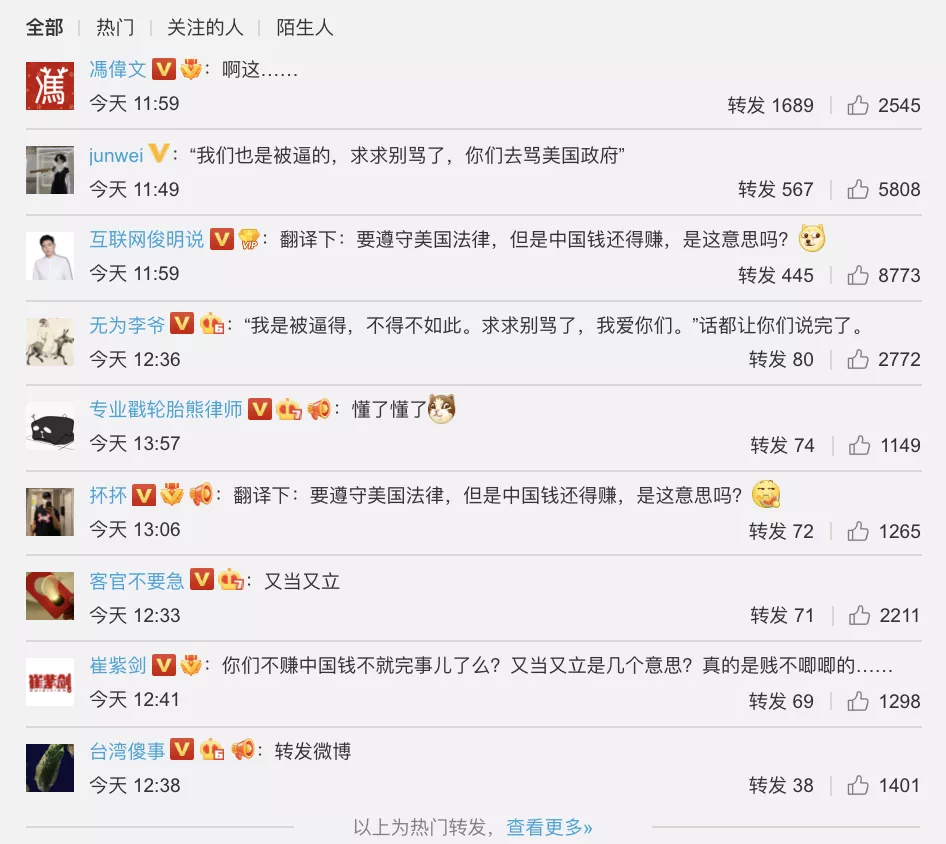Visit 专业戳轮胎熊律师's profile name link
Screen dimensions: 946x844
[166, 409]
